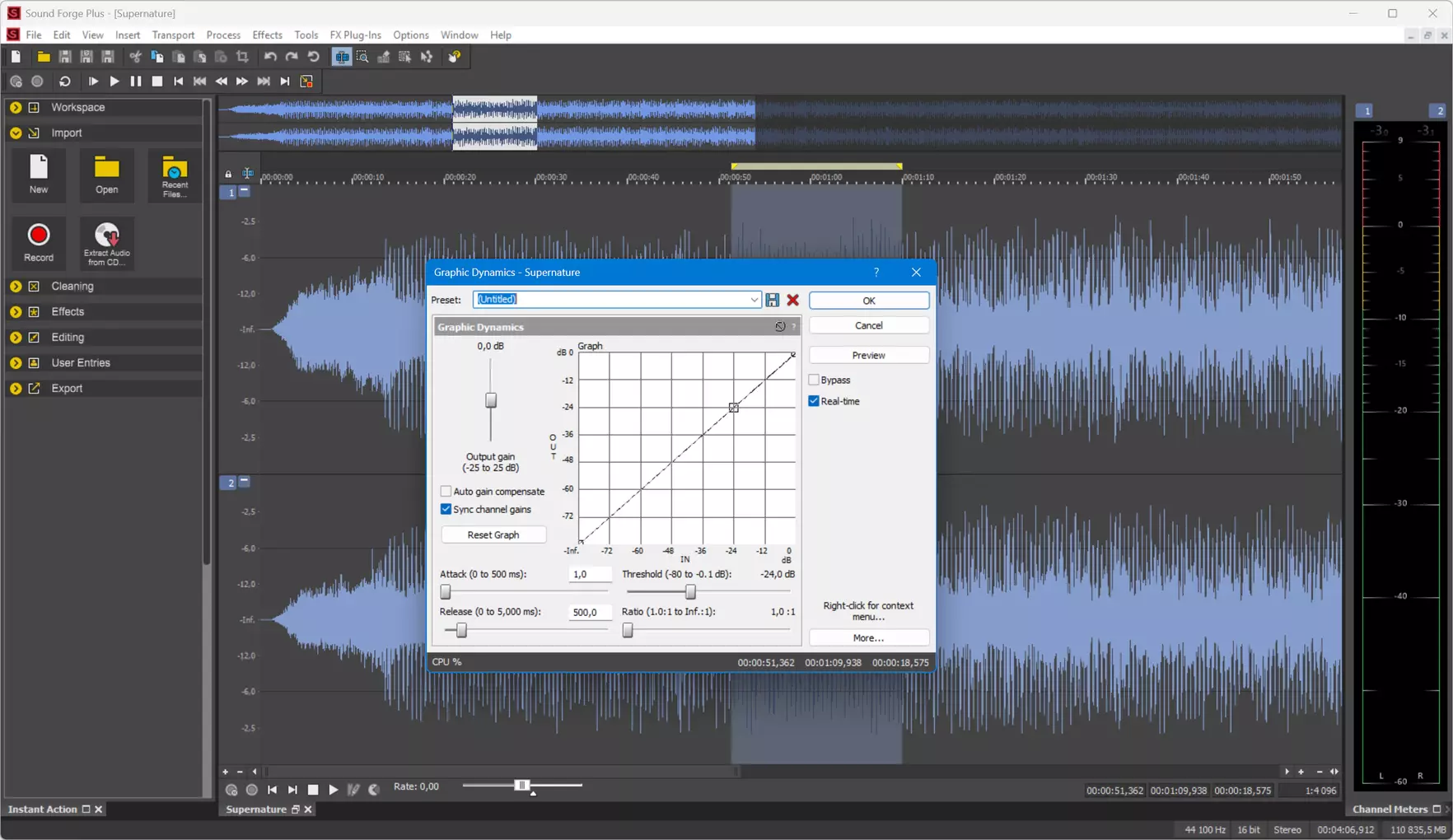Enable the Bypass checkbox
Viewport: 1453px width, 840px height.
pos(814,380)
